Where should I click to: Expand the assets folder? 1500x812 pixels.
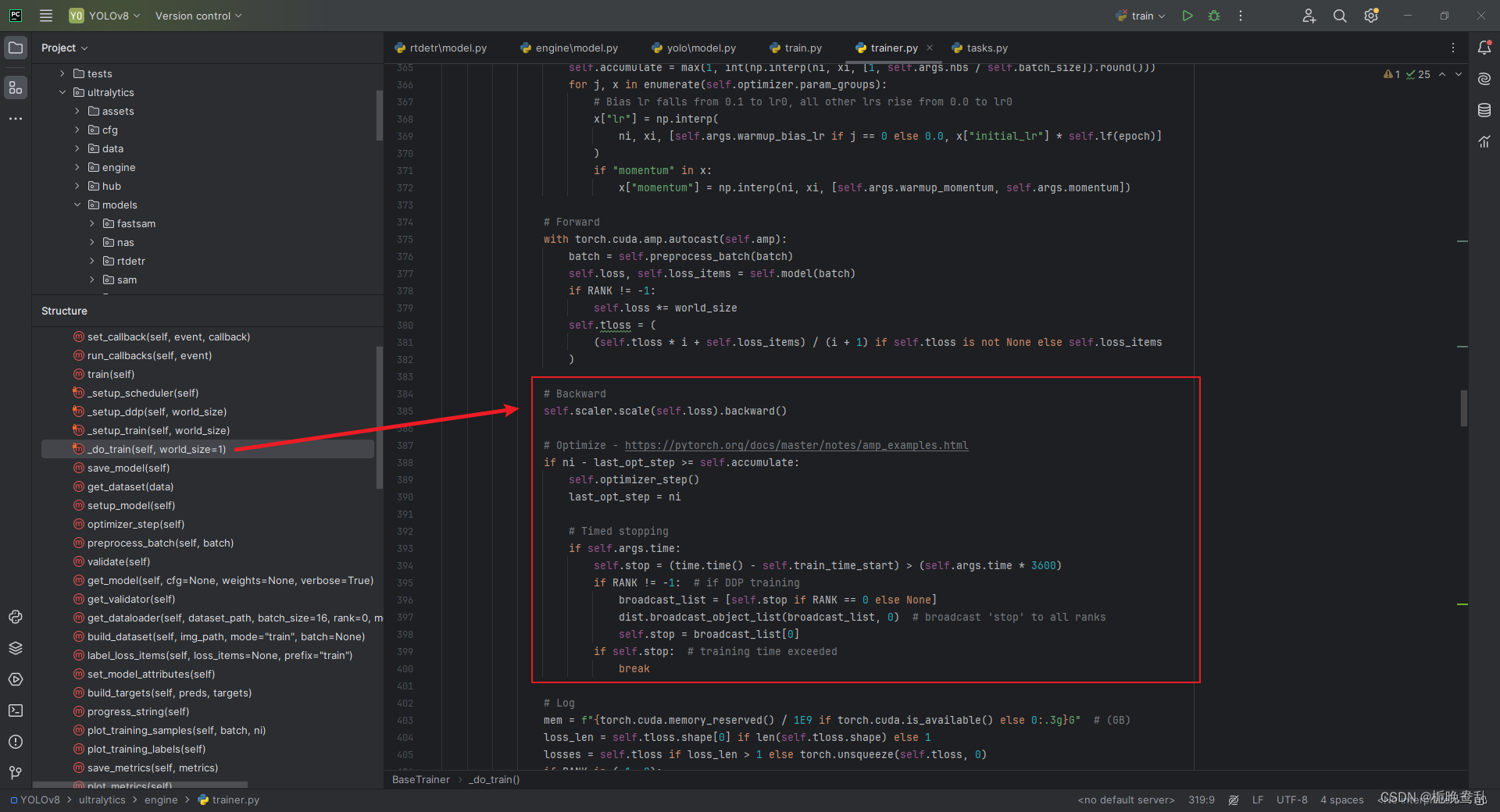(77, 111)
